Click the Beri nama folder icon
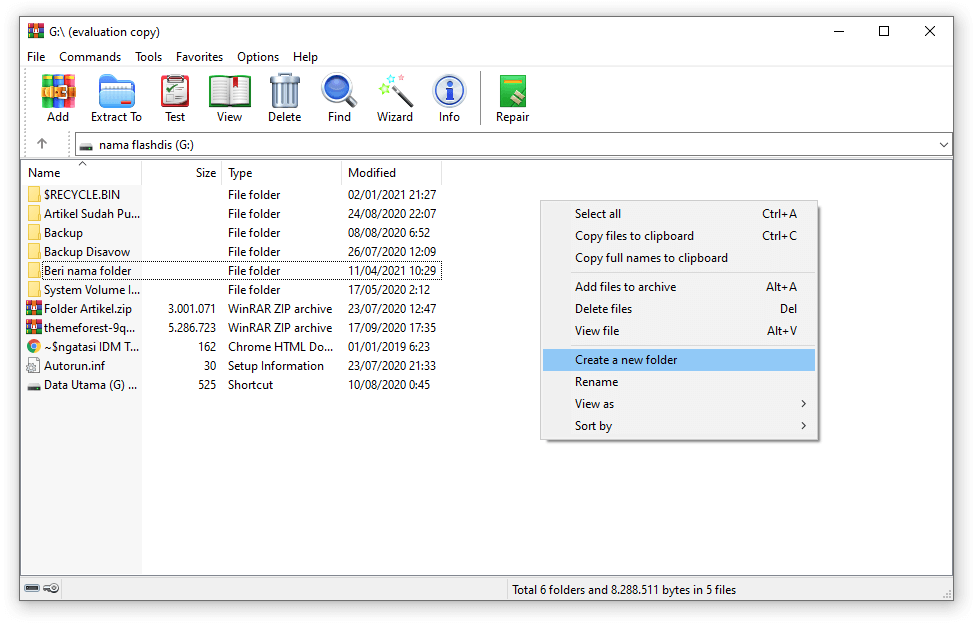Image resolution: width=974 pixels, height=624 pixels. tap(34, 271)
